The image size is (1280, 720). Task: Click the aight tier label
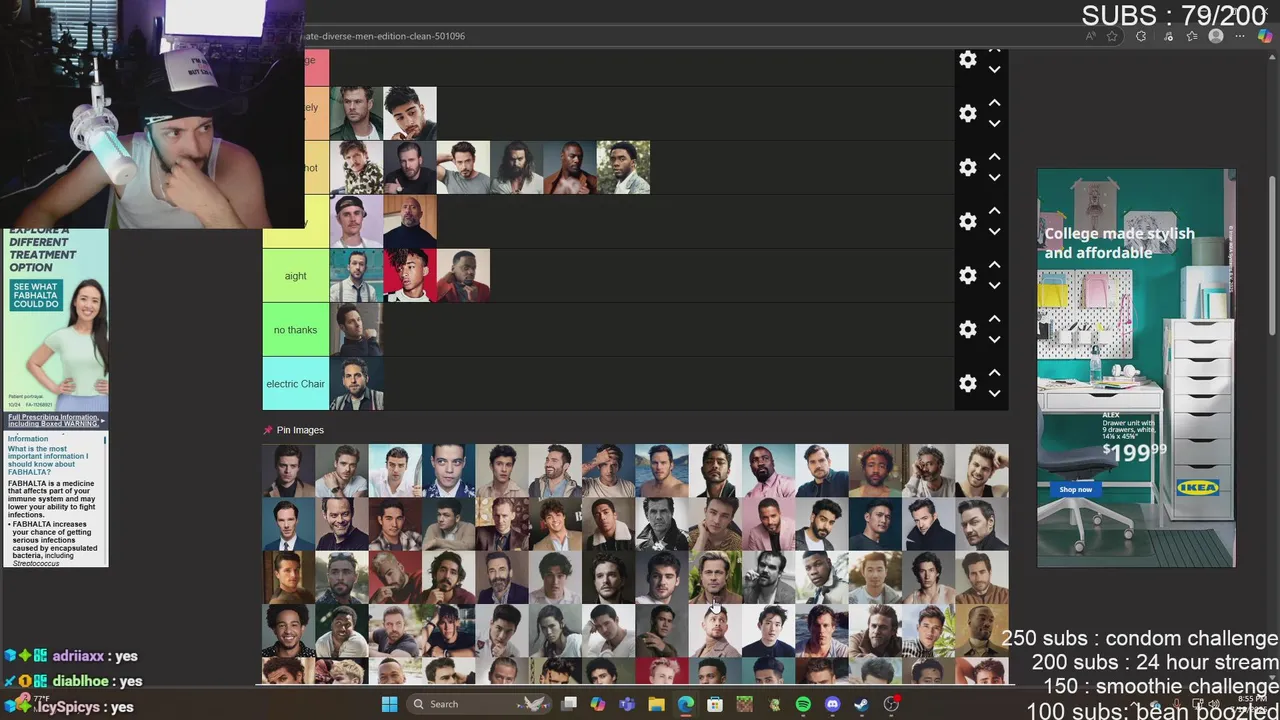pyautogui.click(x=295, y=276)
